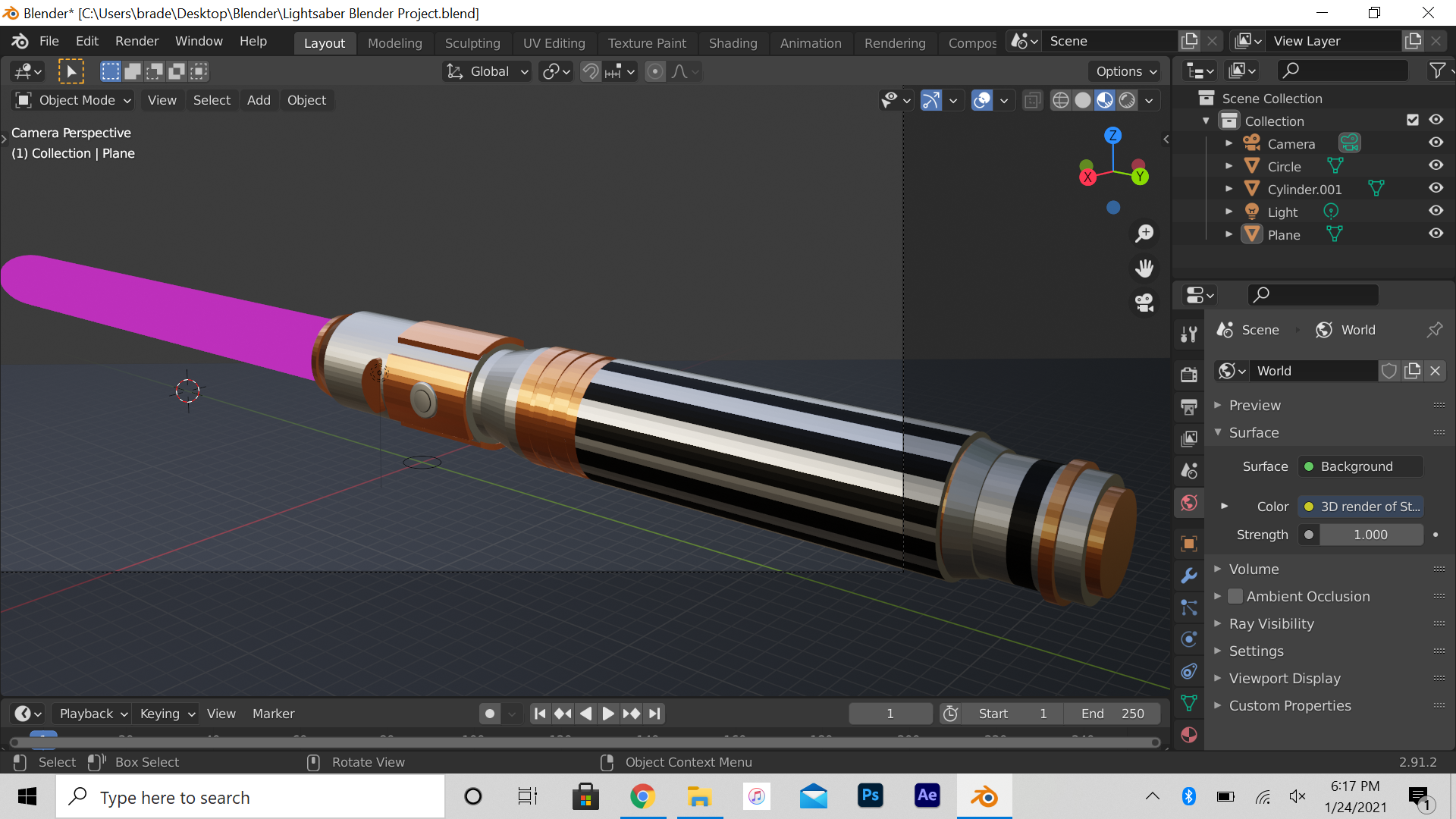Switch to the Shading workspace tab
Screen dimensions: 1456x819
(x=733, y=43)
